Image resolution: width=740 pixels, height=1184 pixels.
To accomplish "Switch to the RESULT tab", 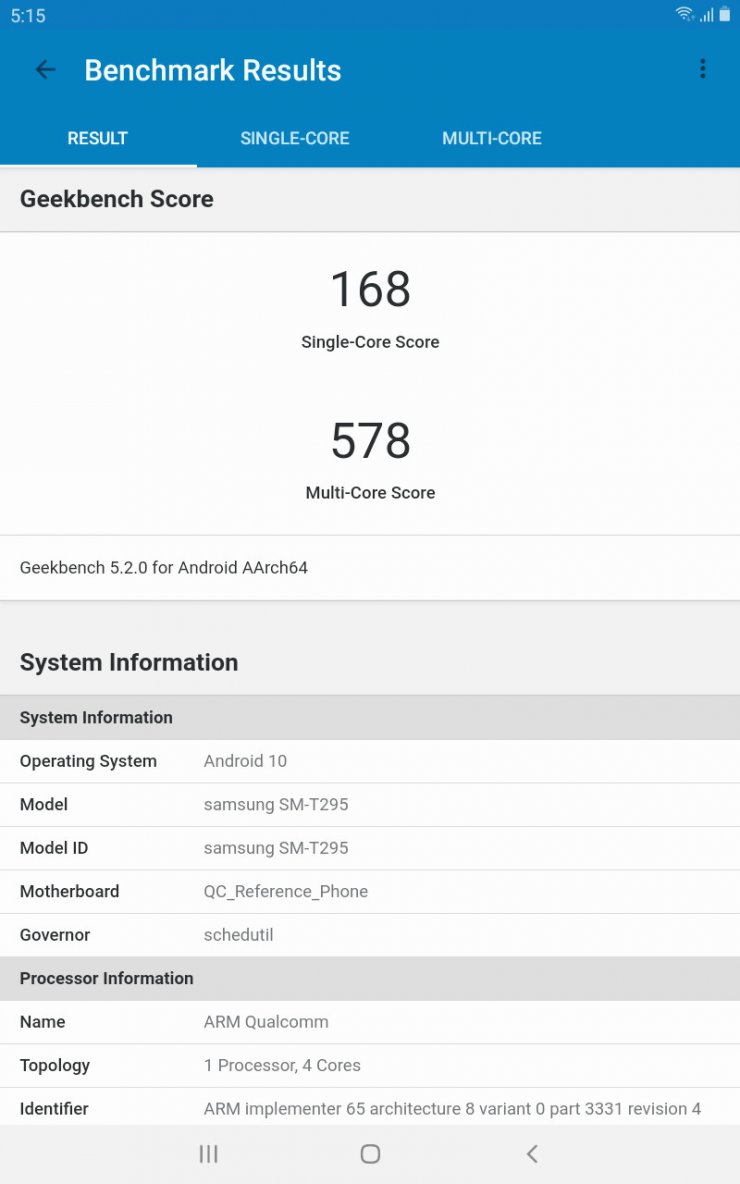I will [97, 138].
